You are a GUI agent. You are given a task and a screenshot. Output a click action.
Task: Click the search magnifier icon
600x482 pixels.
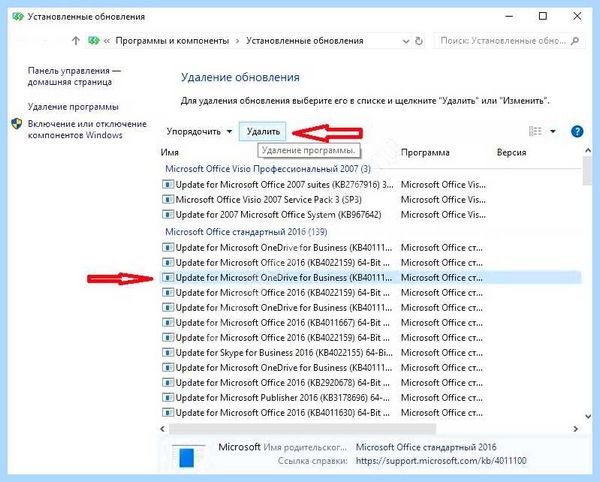click(x=575, y=41)
